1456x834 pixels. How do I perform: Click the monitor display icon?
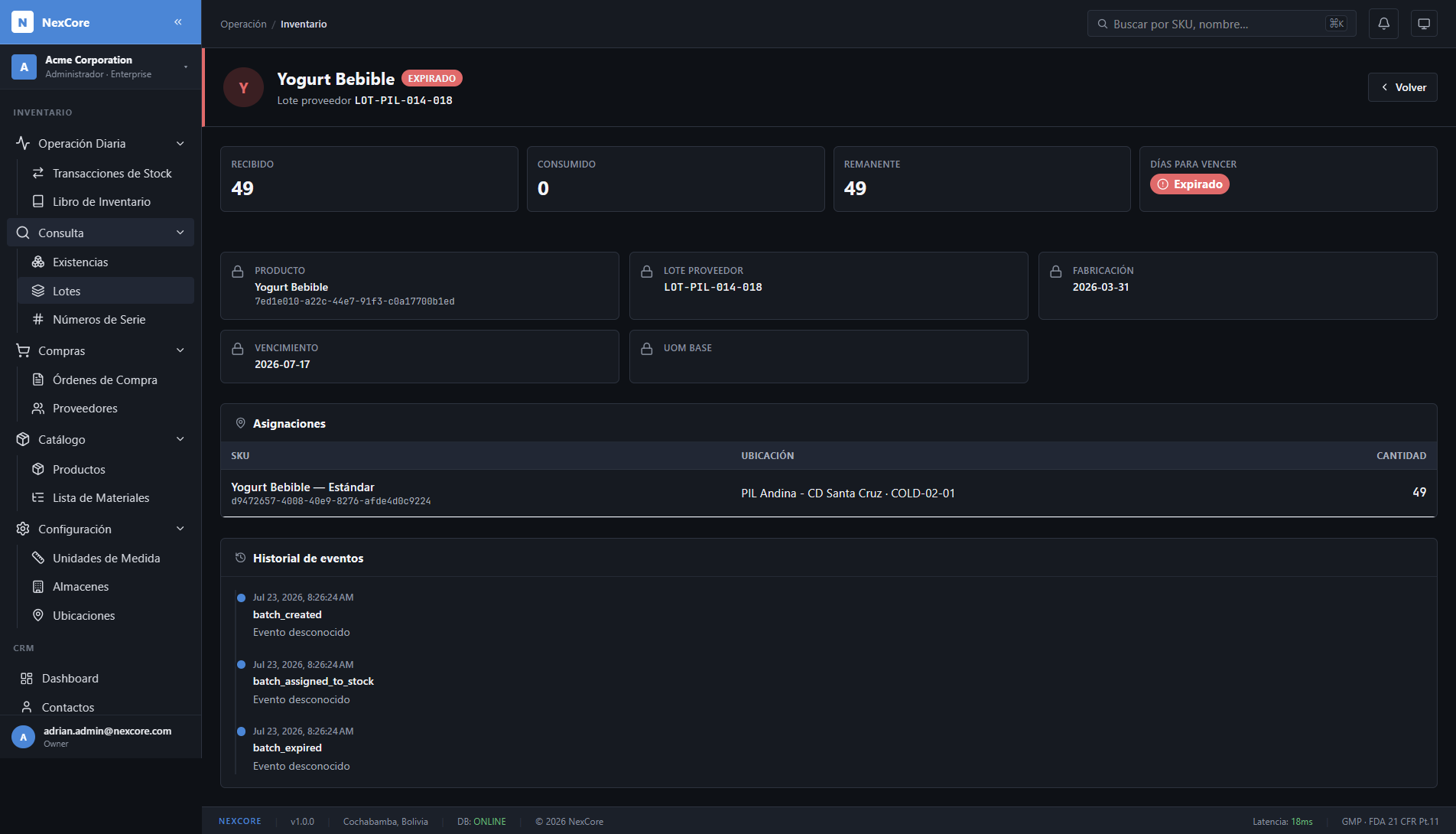pyautogui.click(x=1423, y=24)
